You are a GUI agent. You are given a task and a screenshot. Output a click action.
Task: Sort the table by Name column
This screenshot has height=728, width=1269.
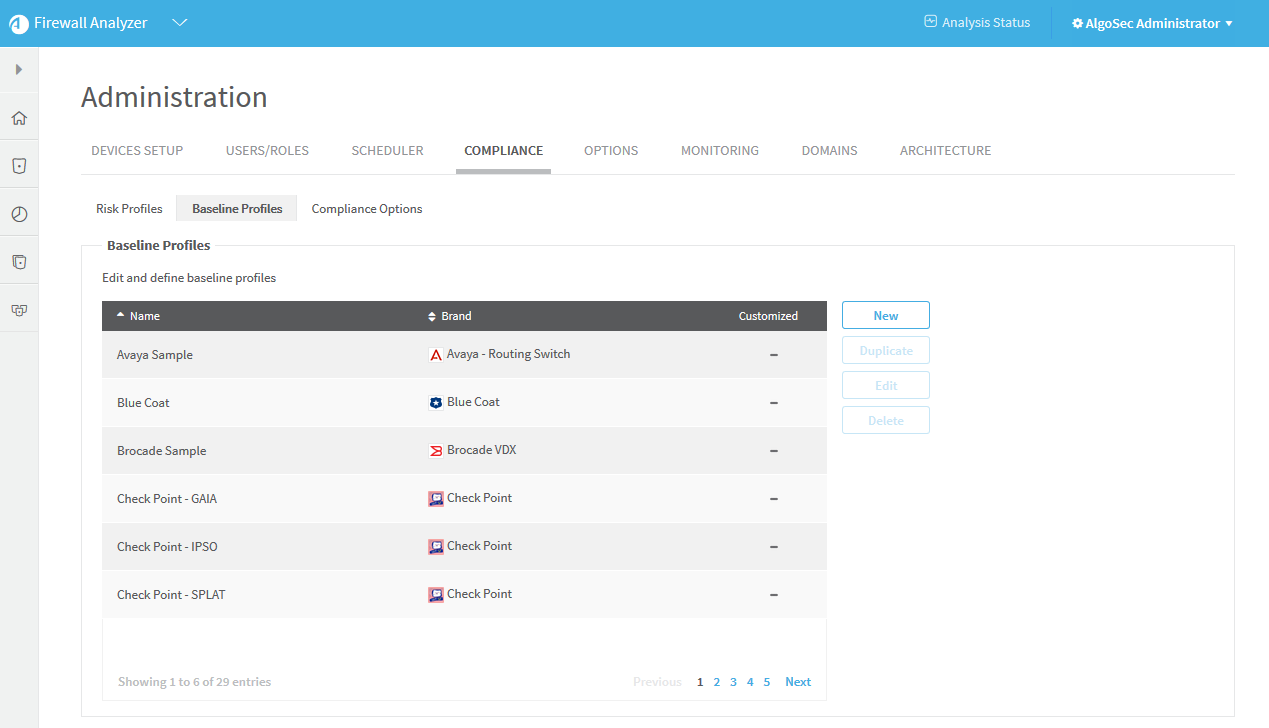coord(144,316)
